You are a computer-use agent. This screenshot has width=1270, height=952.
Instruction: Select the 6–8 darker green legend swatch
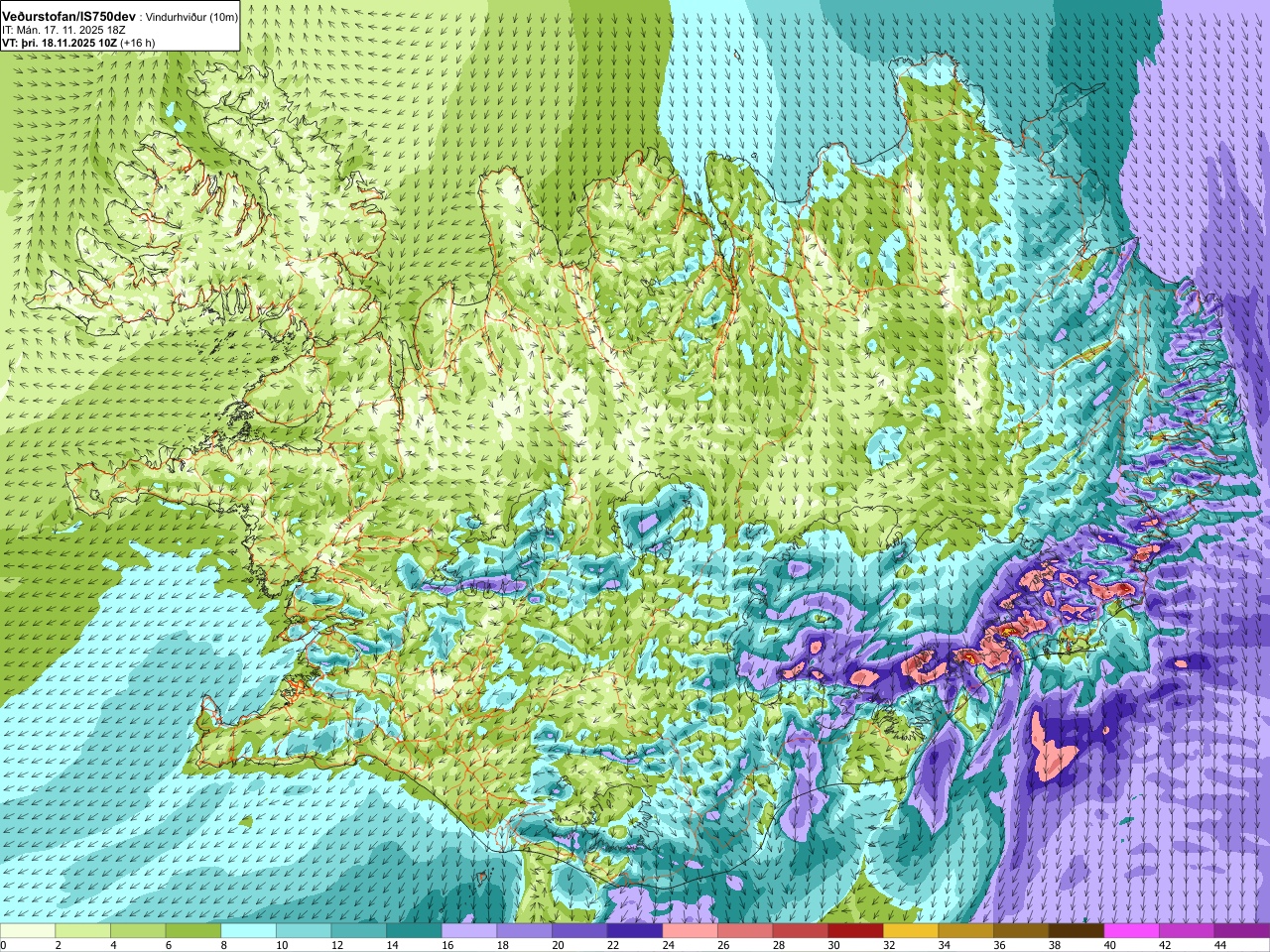193,930
